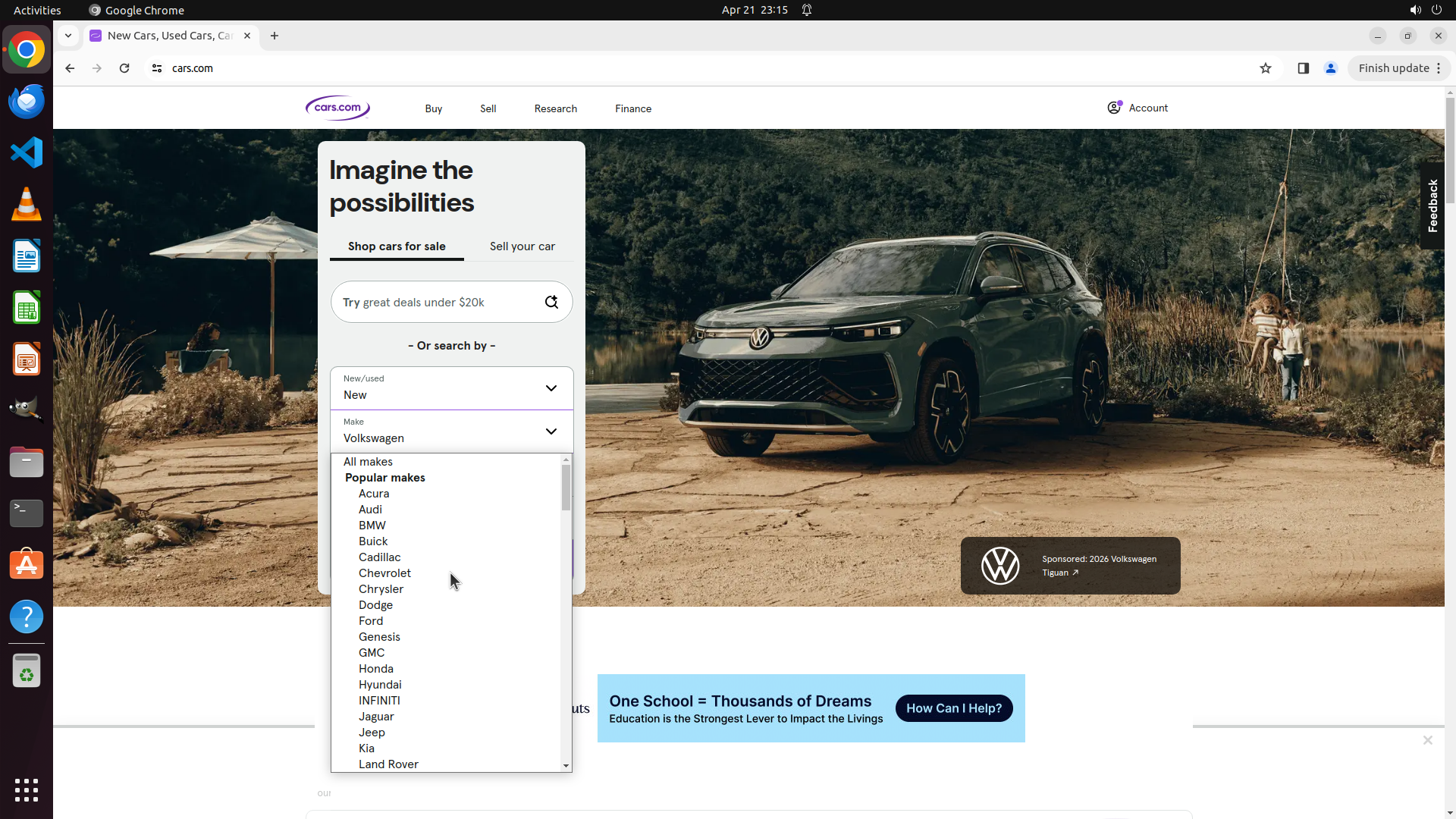Click the search magnifier icon

(551, 302)
